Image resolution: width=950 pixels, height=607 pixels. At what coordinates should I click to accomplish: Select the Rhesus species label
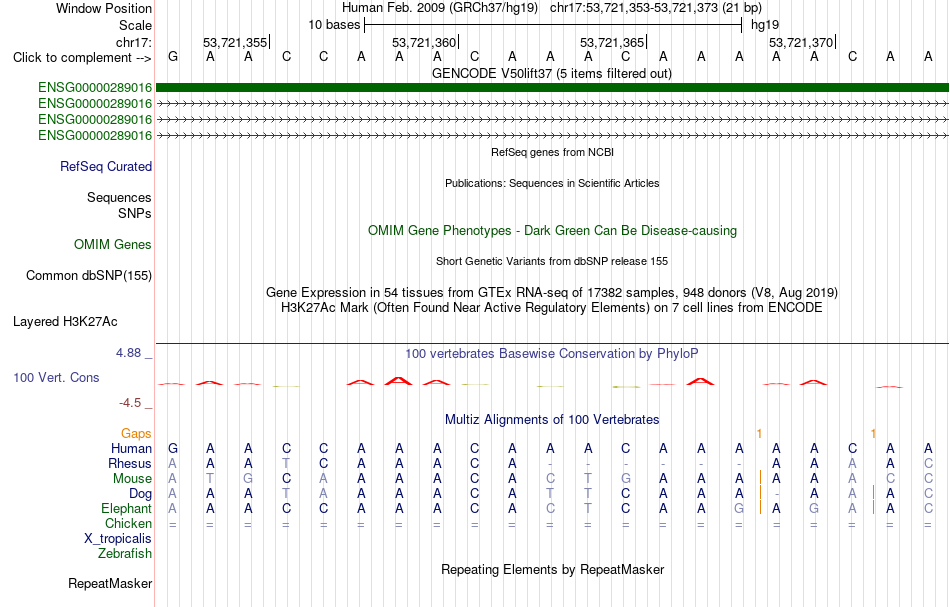pyautogui.click(x=130, y=463)
